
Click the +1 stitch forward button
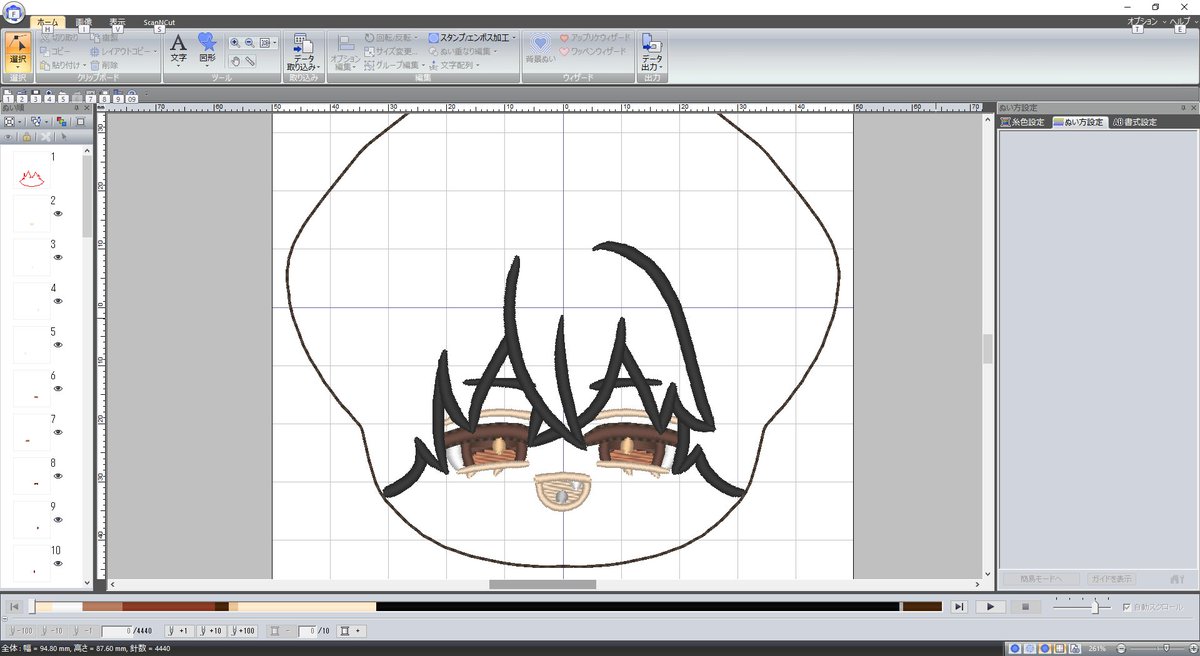179,631
